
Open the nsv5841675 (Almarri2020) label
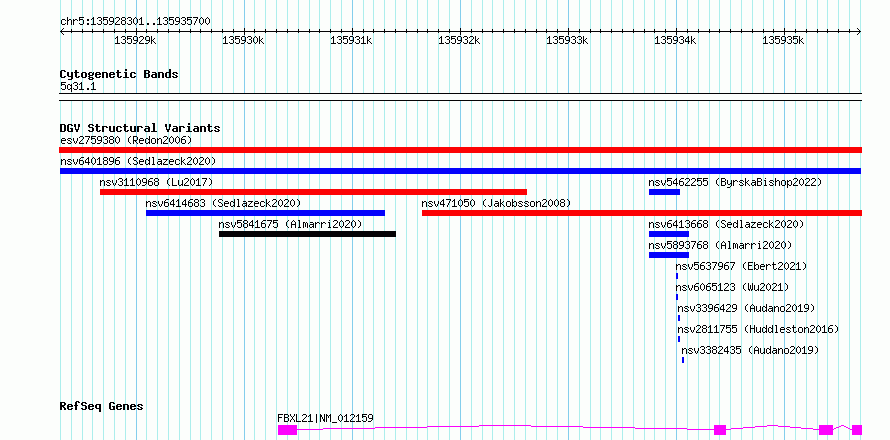290,224
